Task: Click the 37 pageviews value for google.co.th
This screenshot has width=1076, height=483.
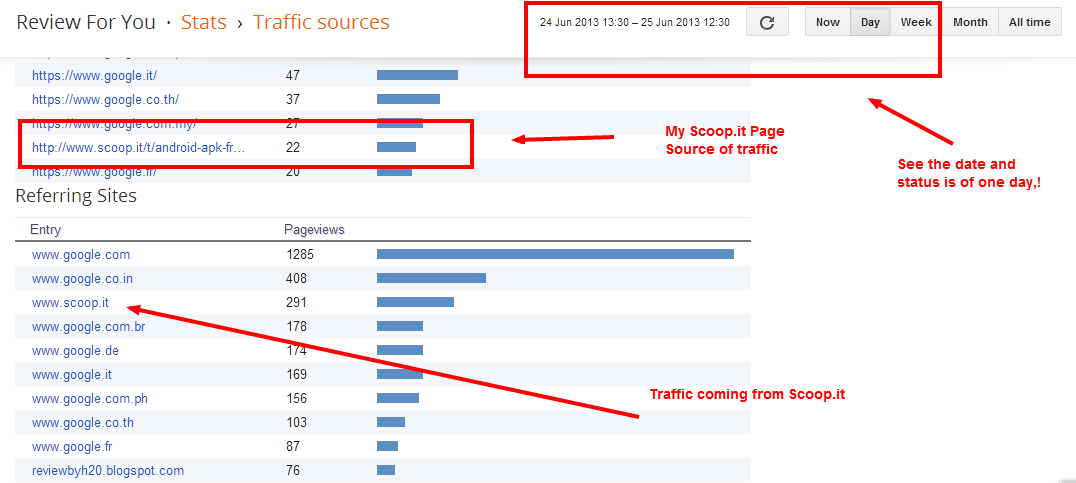Action: click(293, 99)
